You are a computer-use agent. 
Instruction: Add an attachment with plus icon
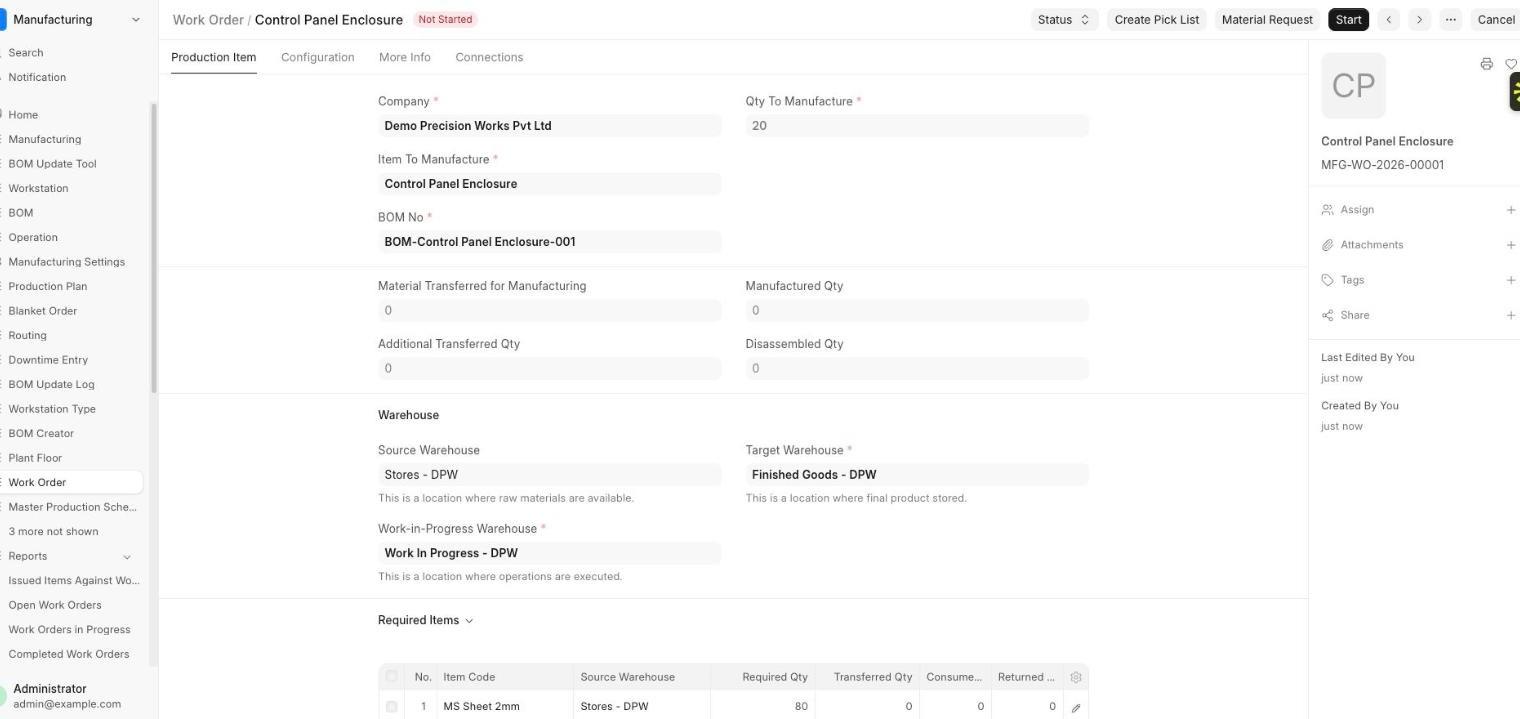tap(1510, 245)
